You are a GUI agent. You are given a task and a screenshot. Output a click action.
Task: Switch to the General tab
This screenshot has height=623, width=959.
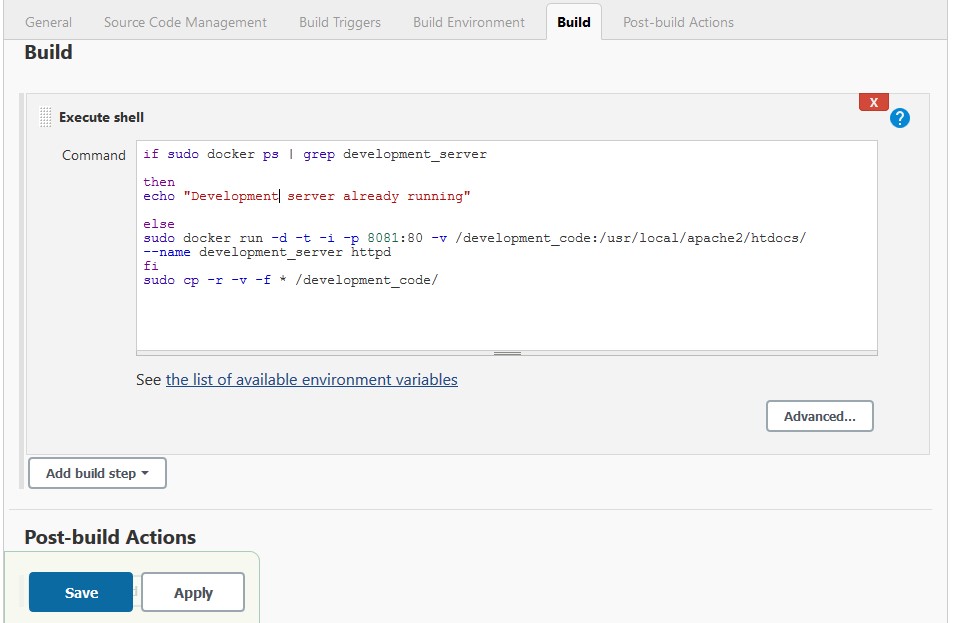[x=48, y=22]
